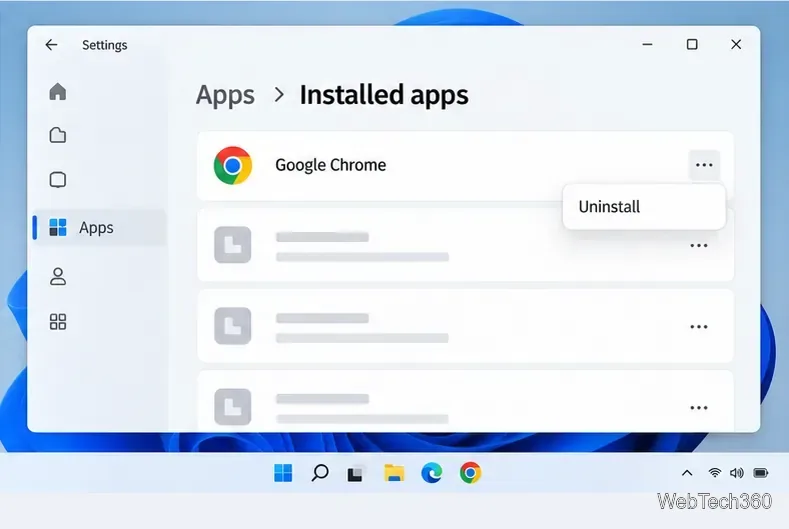The width and height of the screenshot is (789, 529).
Task: Select the Apps item in sidebar
Action: [x=100, y=228]
